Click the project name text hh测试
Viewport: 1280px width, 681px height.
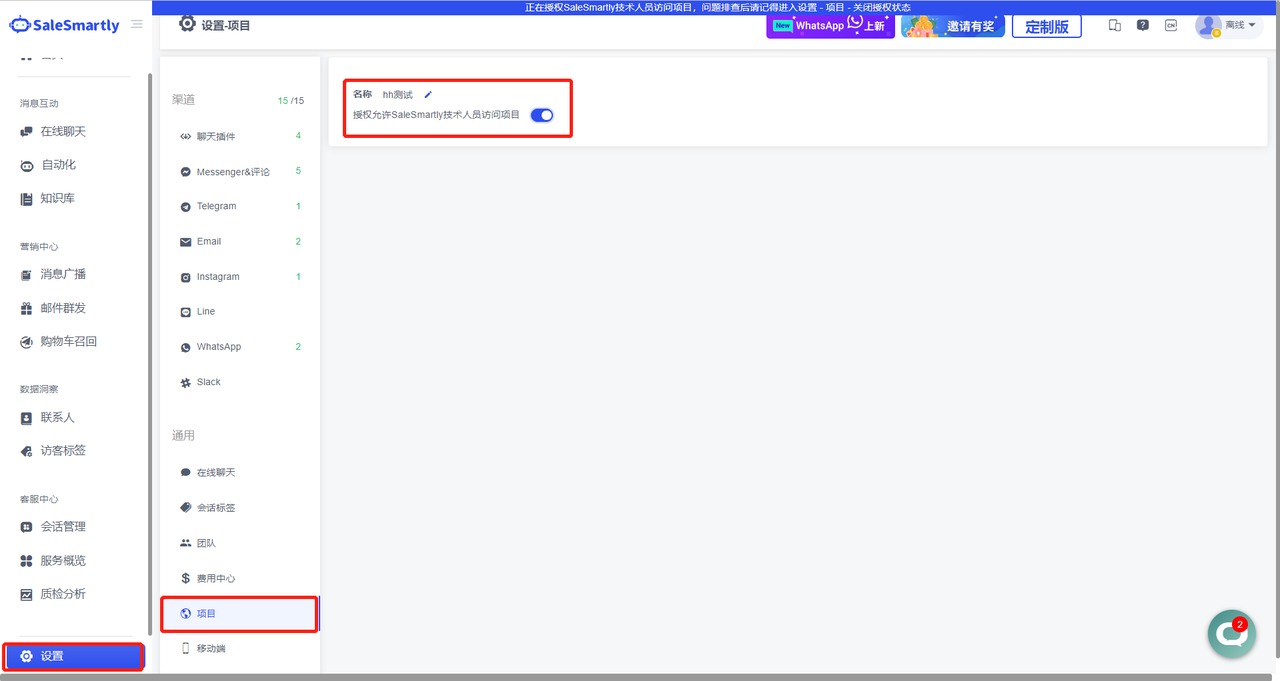397,95
